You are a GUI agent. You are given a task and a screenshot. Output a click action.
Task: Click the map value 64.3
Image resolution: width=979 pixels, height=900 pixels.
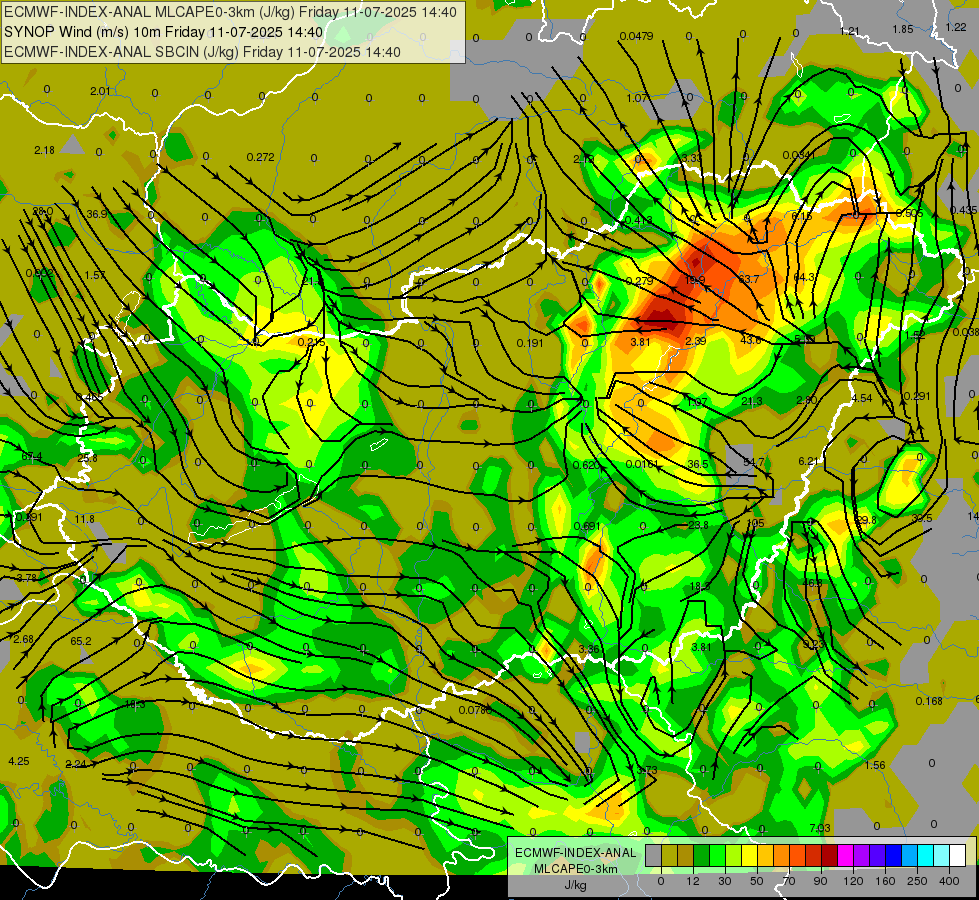click(804, 277)
